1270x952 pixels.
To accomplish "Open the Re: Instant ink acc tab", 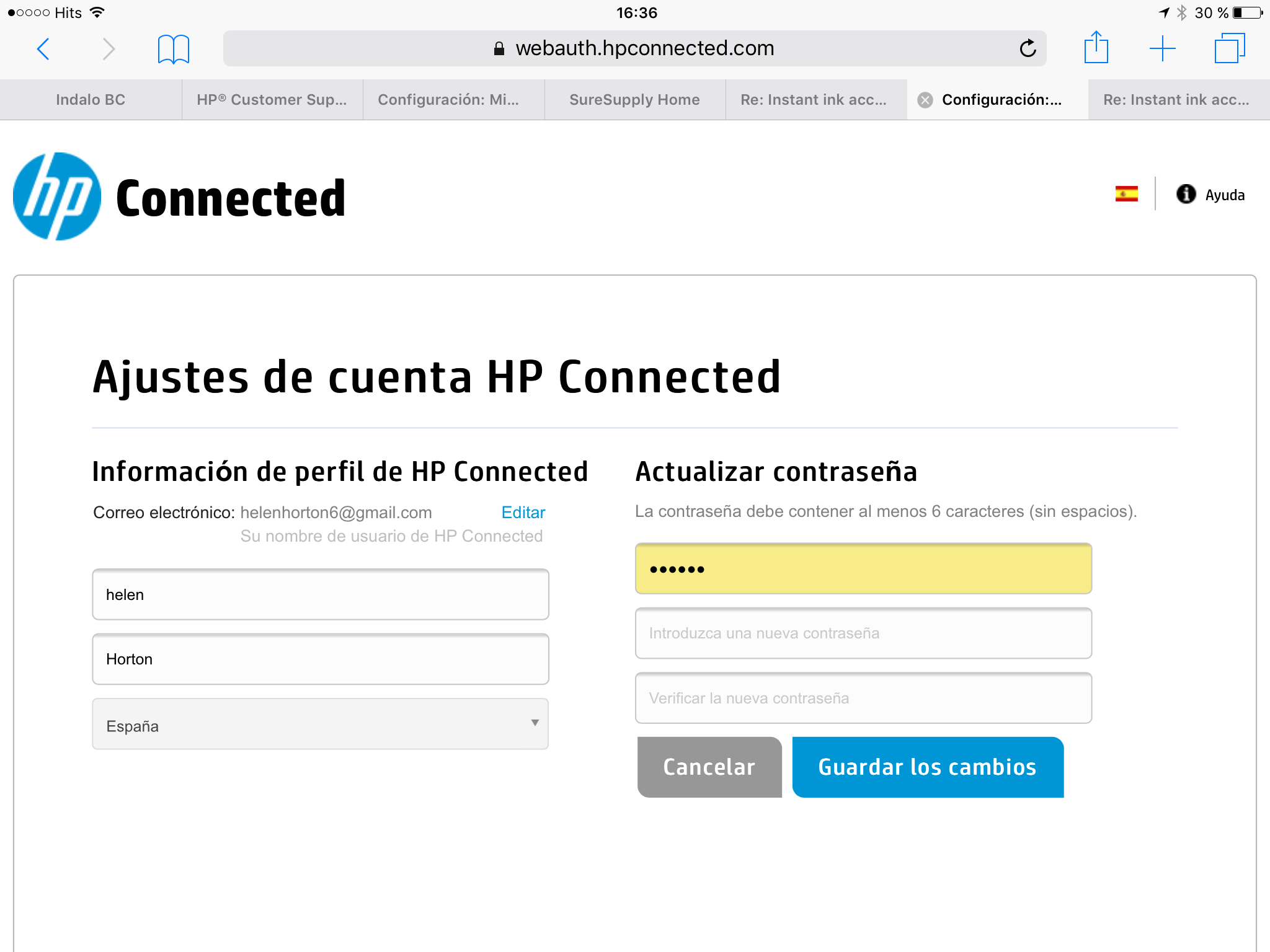I will 814,99.
